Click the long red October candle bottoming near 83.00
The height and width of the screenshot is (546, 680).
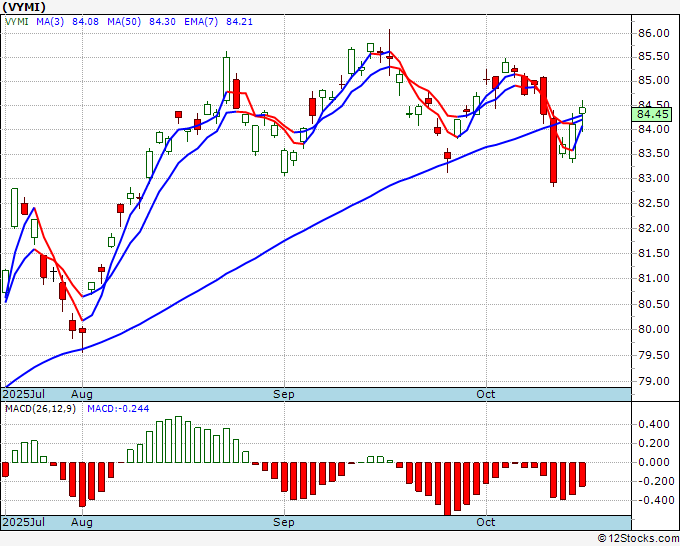pyautogui.click(x=553, y=150)
